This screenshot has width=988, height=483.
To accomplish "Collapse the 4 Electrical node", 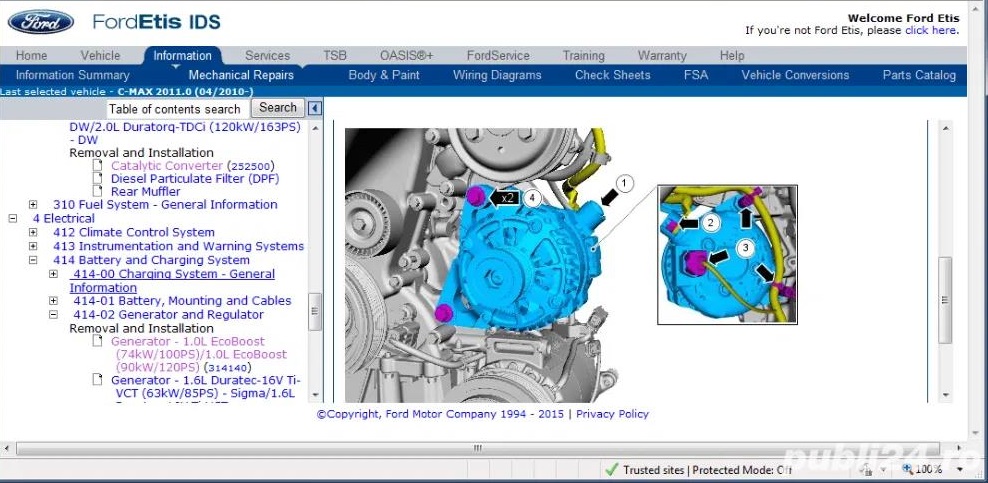I will tap(13, 219).
